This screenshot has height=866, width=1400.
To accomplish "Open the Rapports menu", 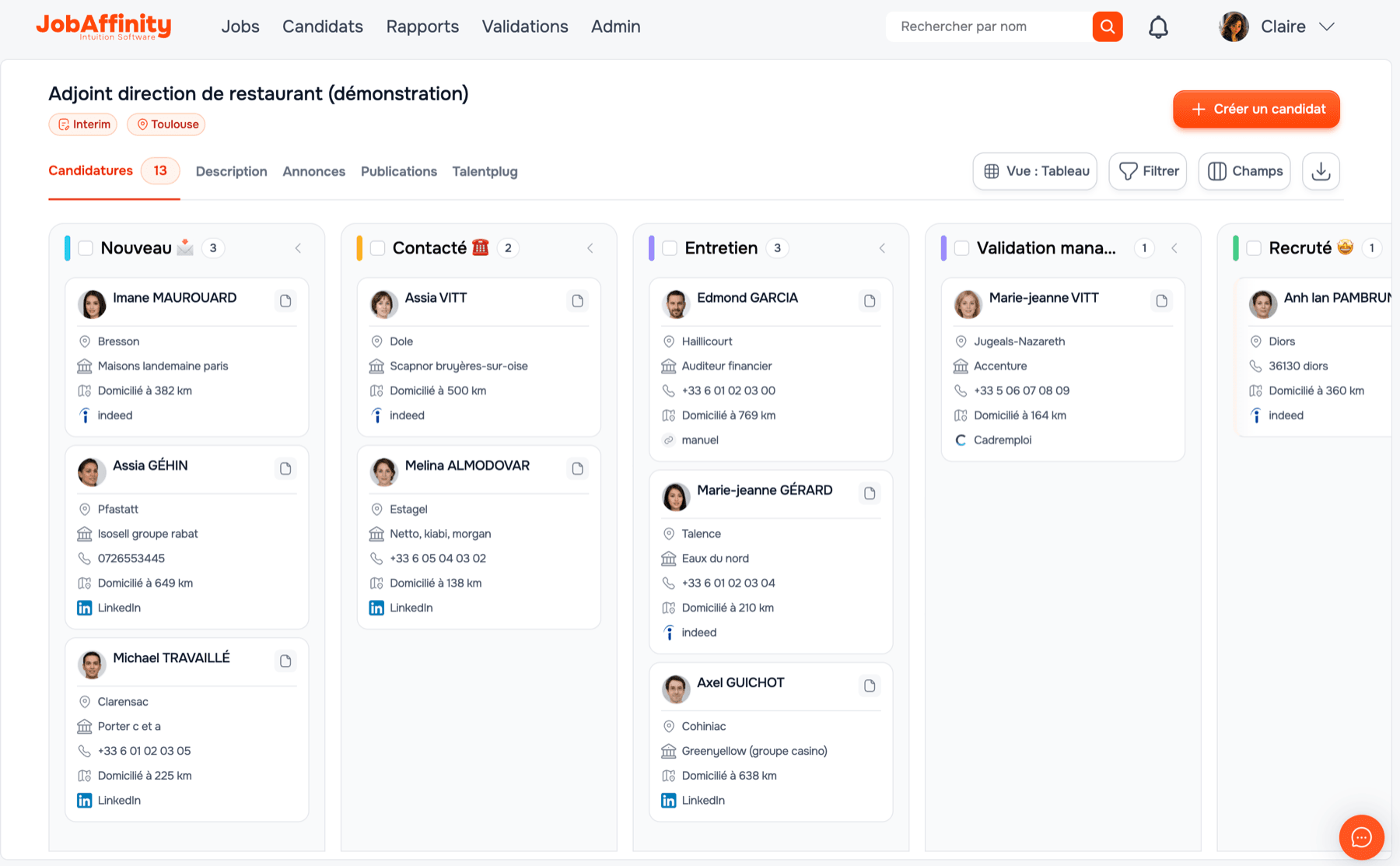I will [422, 26].
